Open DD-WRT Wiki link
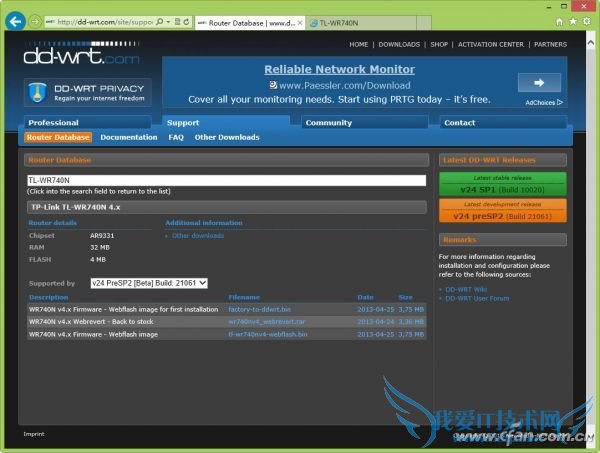This screenshot has width=600, height=453. point(466,289)
